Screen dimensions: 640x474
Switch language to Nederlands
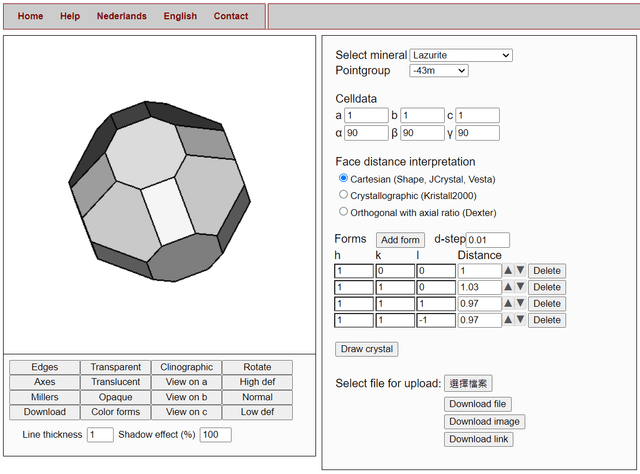(121, 16)
